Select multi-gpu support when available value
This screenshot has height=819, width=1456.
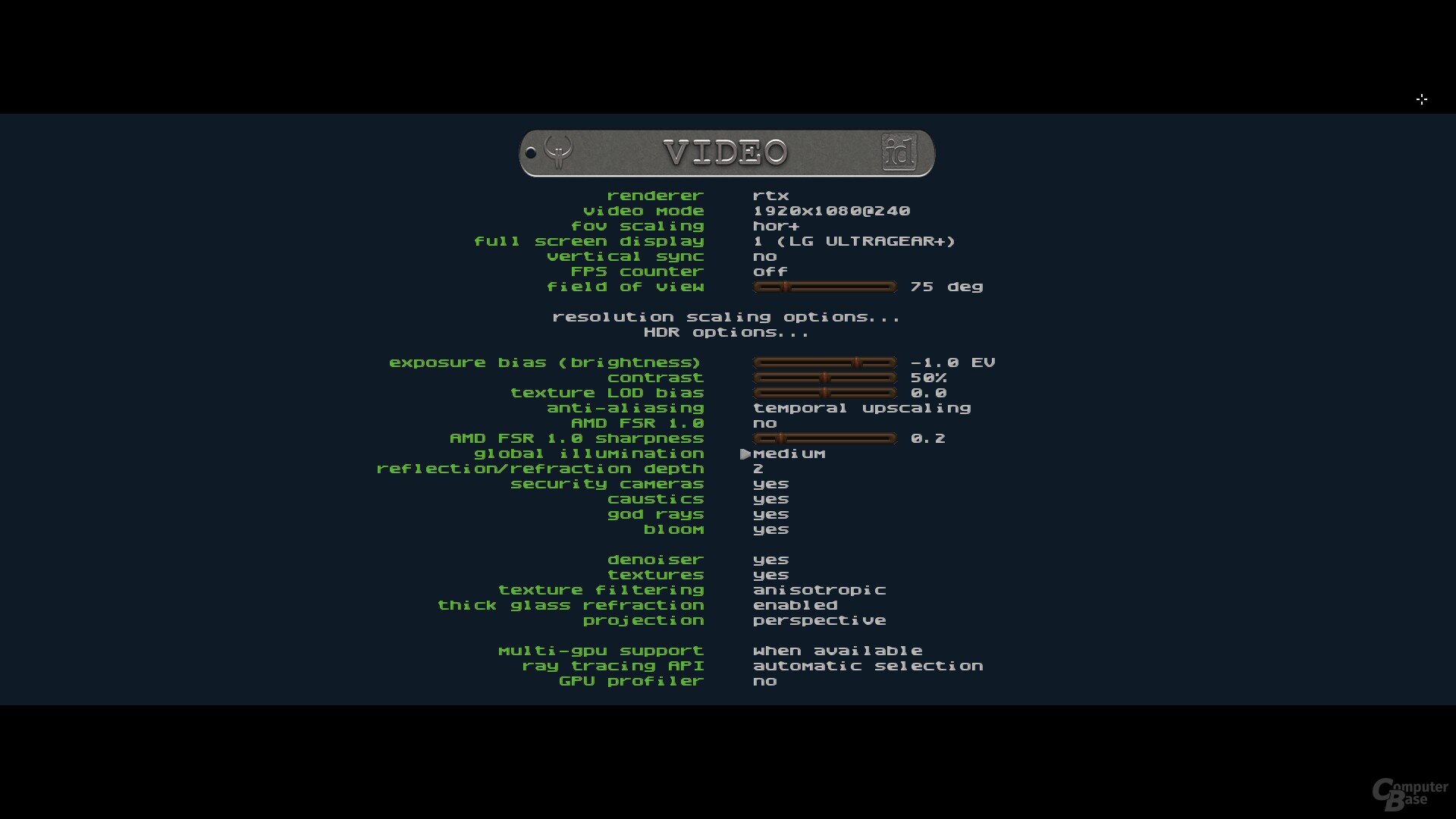click(x=837, y=651)
